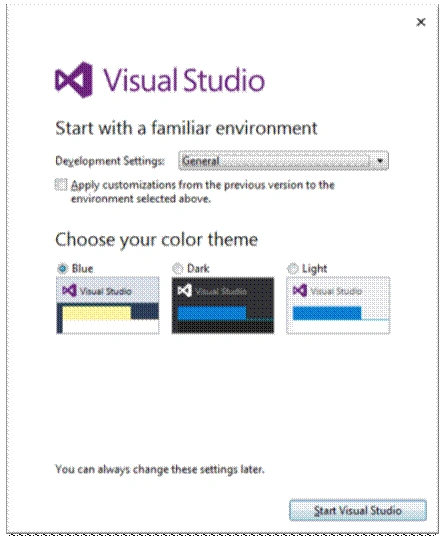The image size is (445, 543).
Task: Click the Blue theme preview thumbnail
Action: [x=108, y=305]
